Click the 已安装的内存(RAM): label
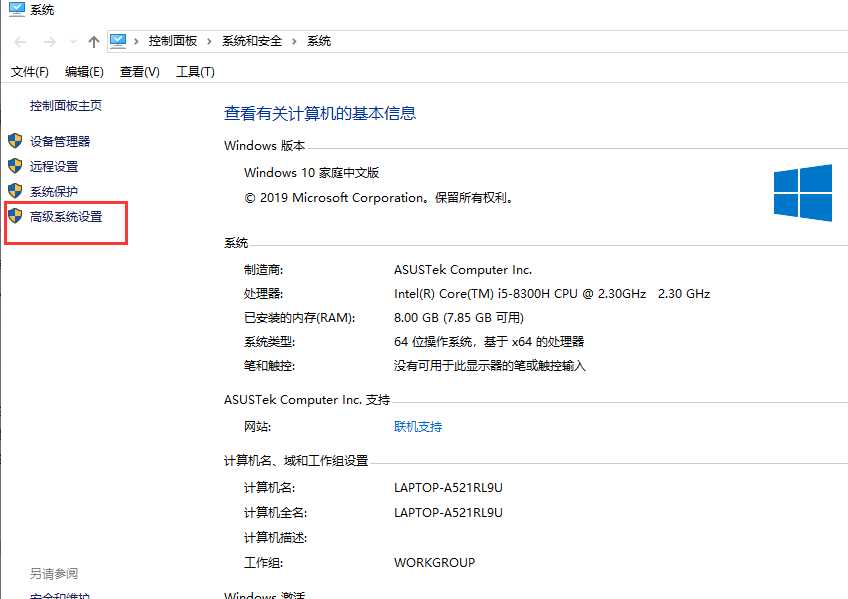The image size is (848, 599). 300,318
